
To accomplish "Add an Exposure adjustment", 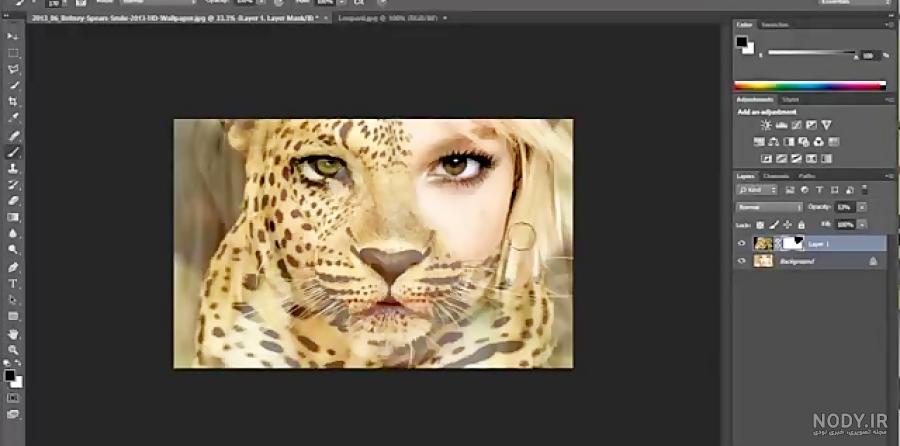I will [811, 125].
